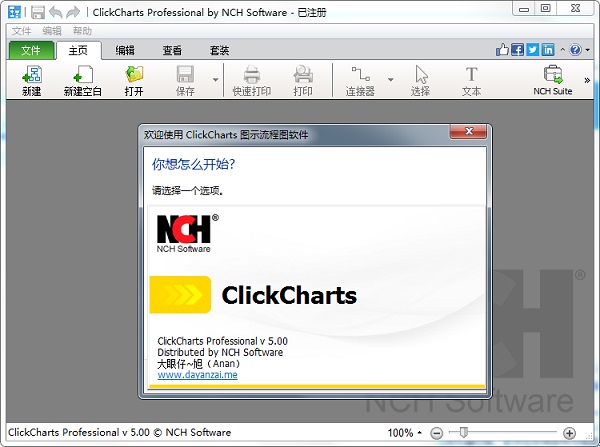This screenshot has width=600, height=447.
Task: Expand the 保存 save options arrow
Action: (x=215, y=80)
